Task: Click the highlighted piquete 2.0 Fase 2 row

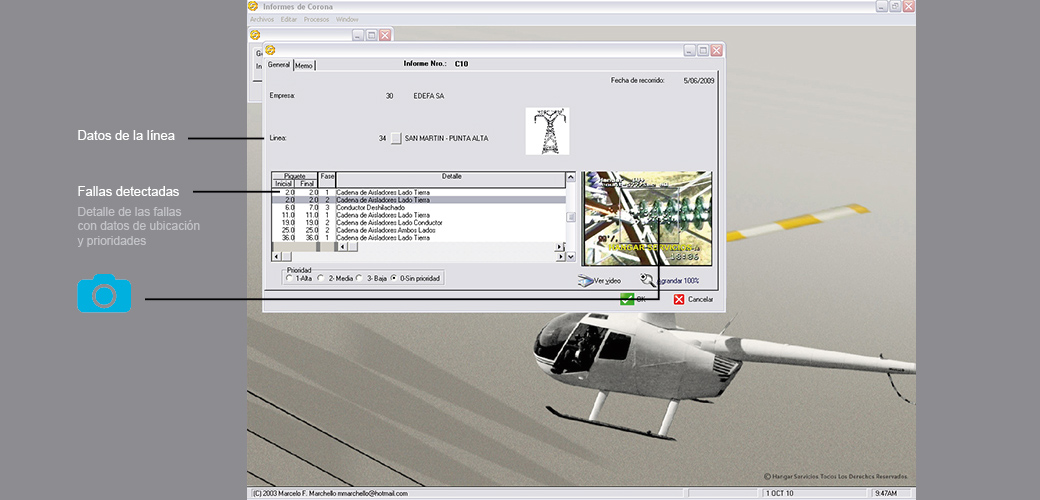Action: pyautogui.click(x=418, y=200)
